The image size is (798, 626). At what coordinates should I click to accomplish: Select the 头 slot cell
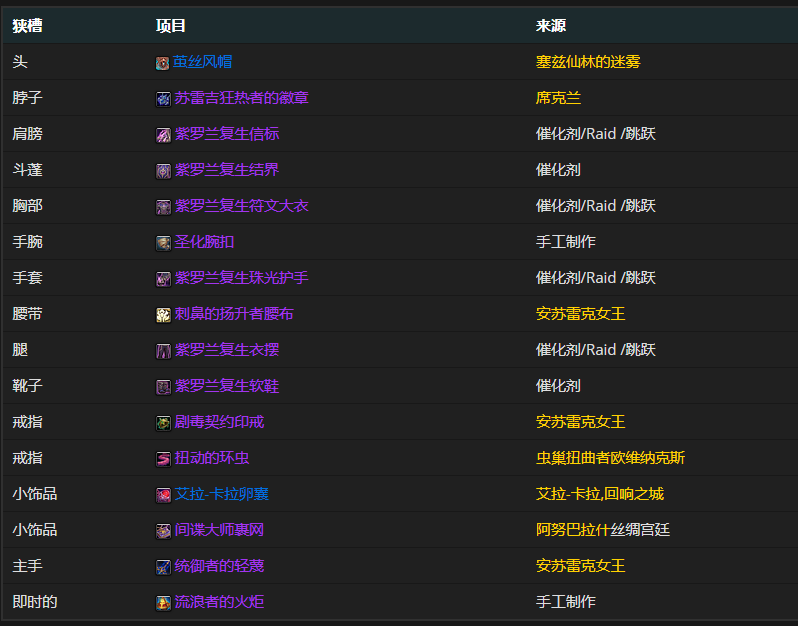20,62
